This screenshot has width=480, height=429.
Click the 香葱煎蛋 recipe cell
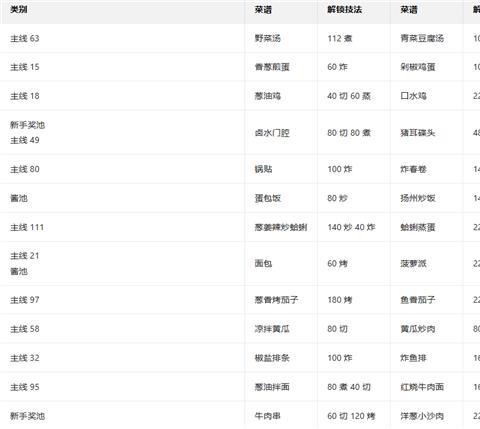pos(281,67)
